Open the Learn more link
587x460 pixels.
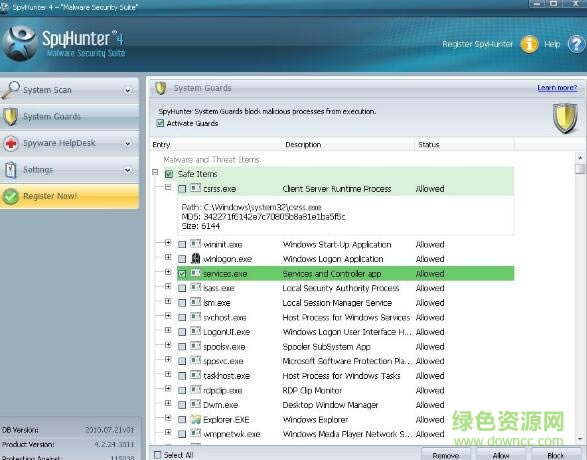pos(557,88)
